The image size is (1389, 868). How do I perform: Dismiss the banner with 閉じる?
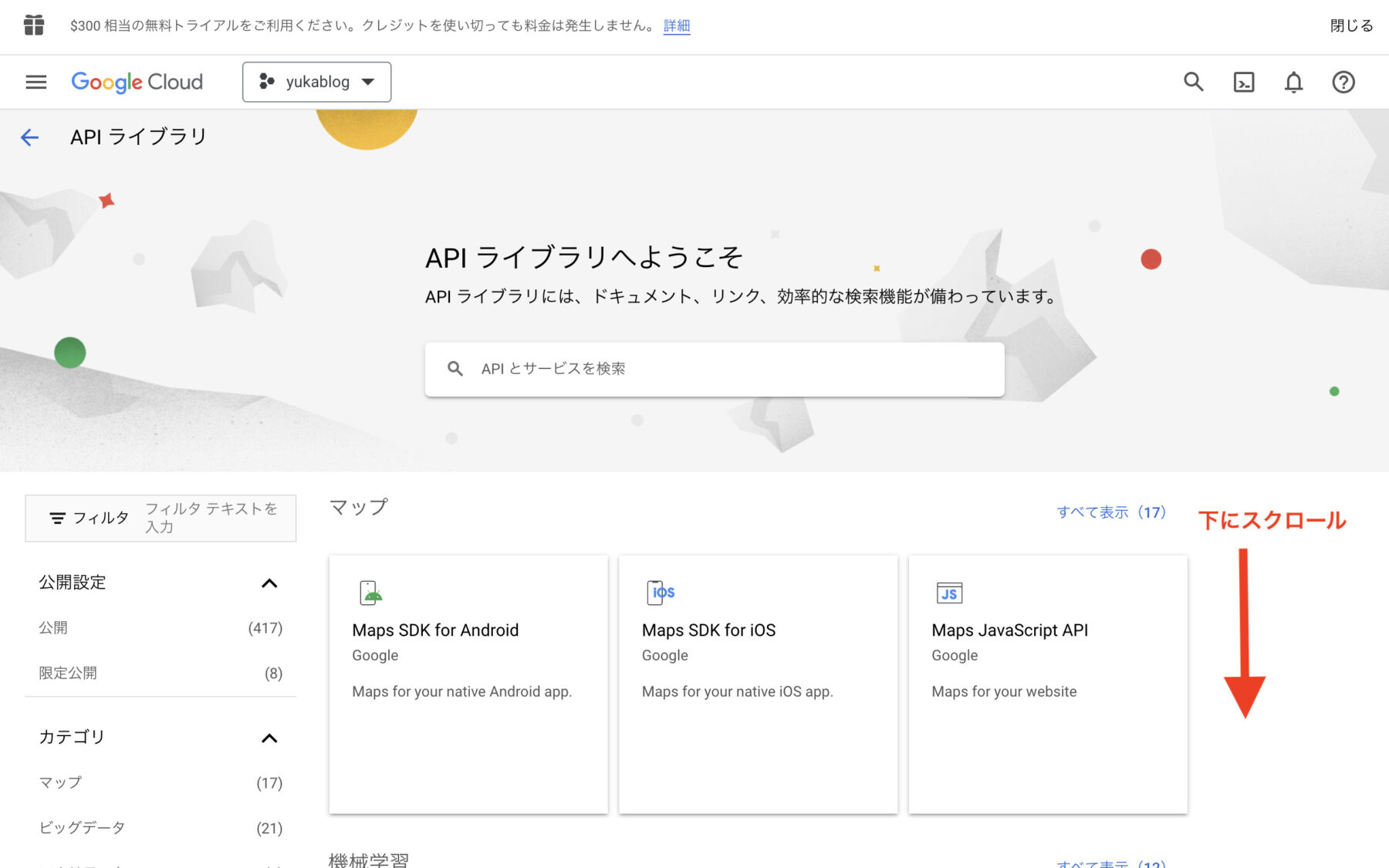(x=1350, y=25)
